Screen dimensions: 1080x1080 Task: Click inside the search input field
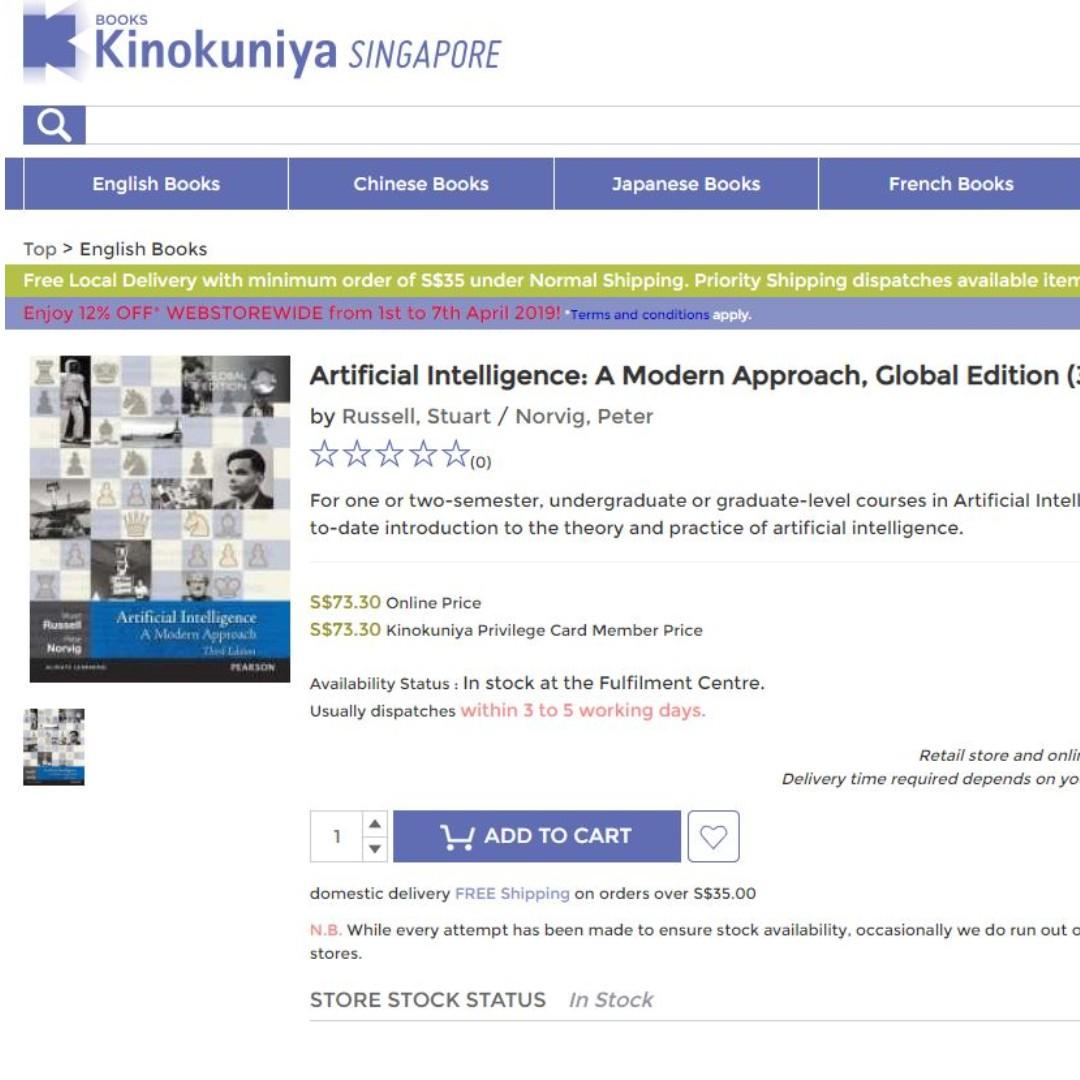583,125
